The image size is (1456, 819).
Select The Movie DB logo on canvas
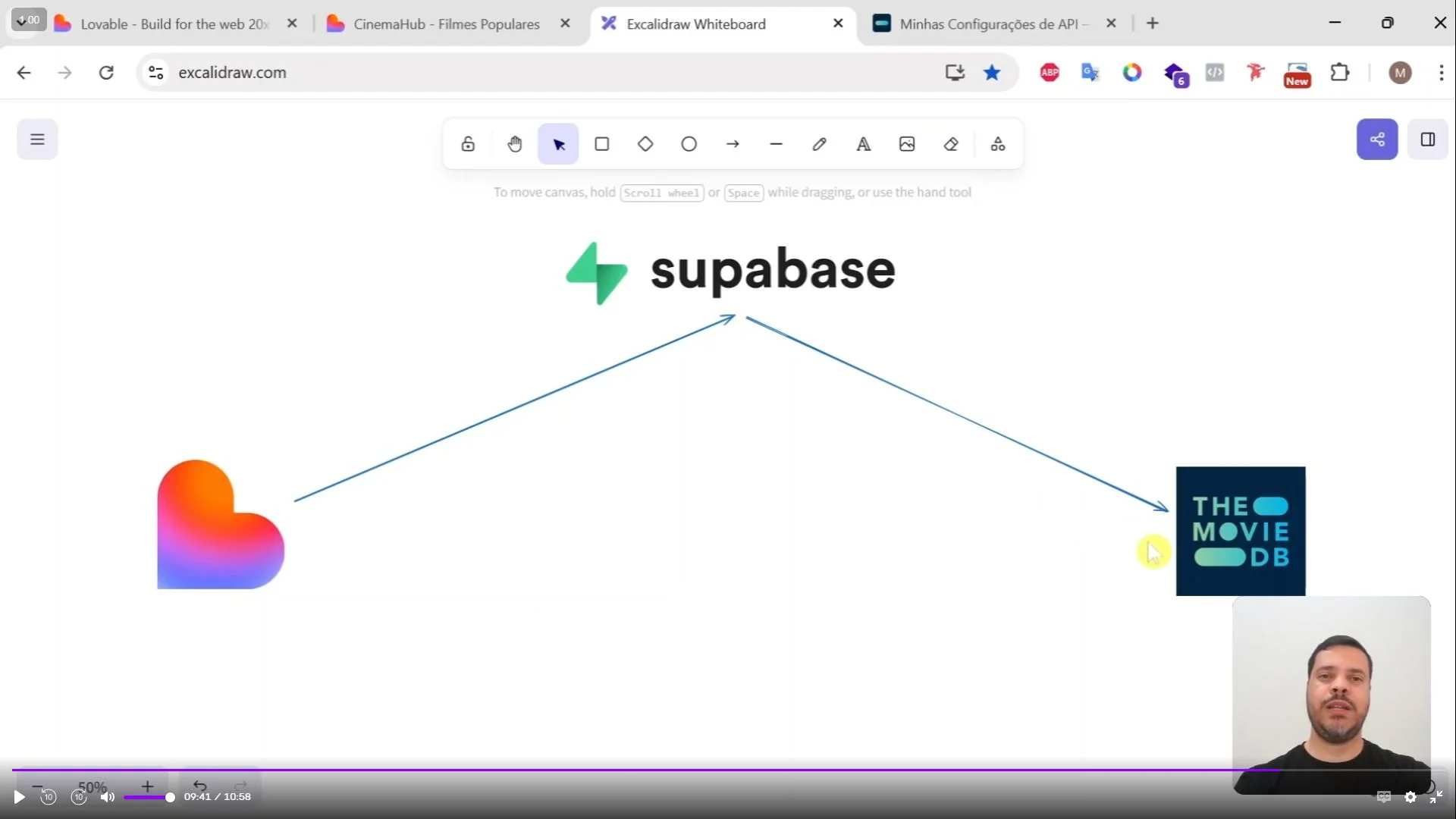[x=1241, y=531]
